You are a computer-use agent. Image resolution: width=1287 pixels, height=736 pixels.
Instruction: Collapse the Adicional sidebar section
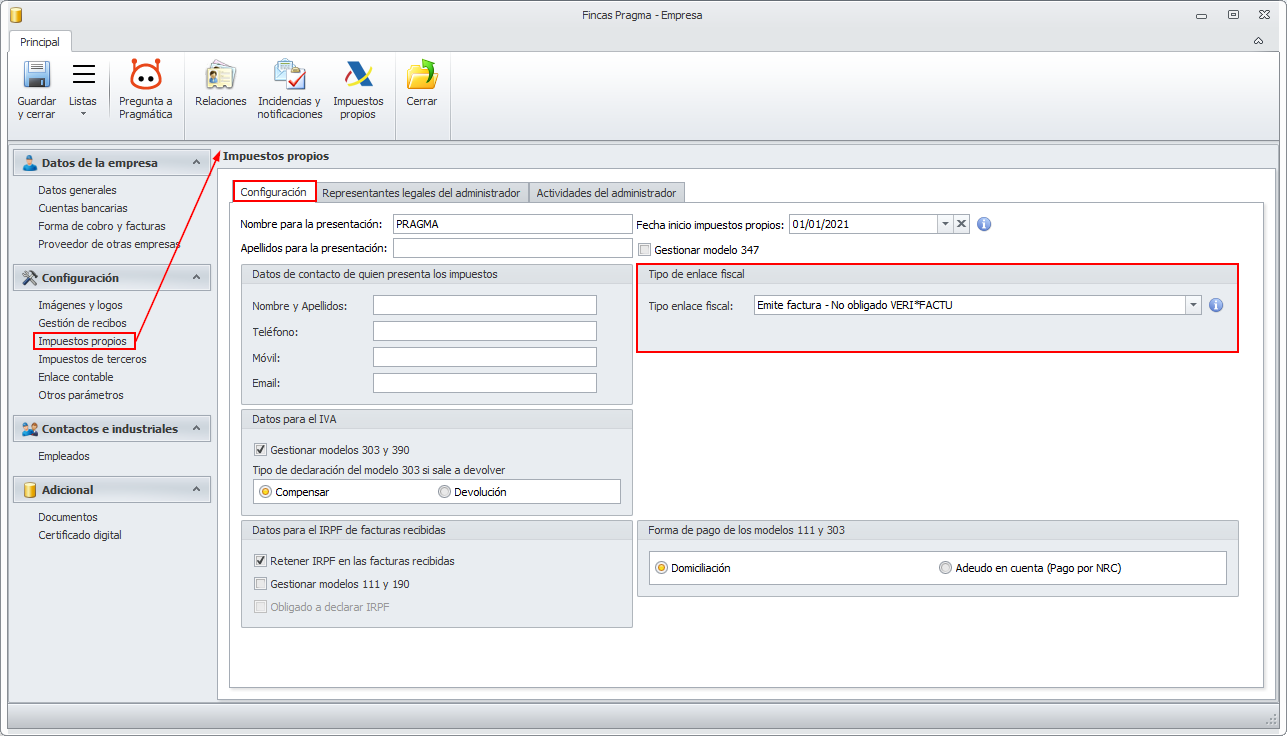(x=196, y=490)
